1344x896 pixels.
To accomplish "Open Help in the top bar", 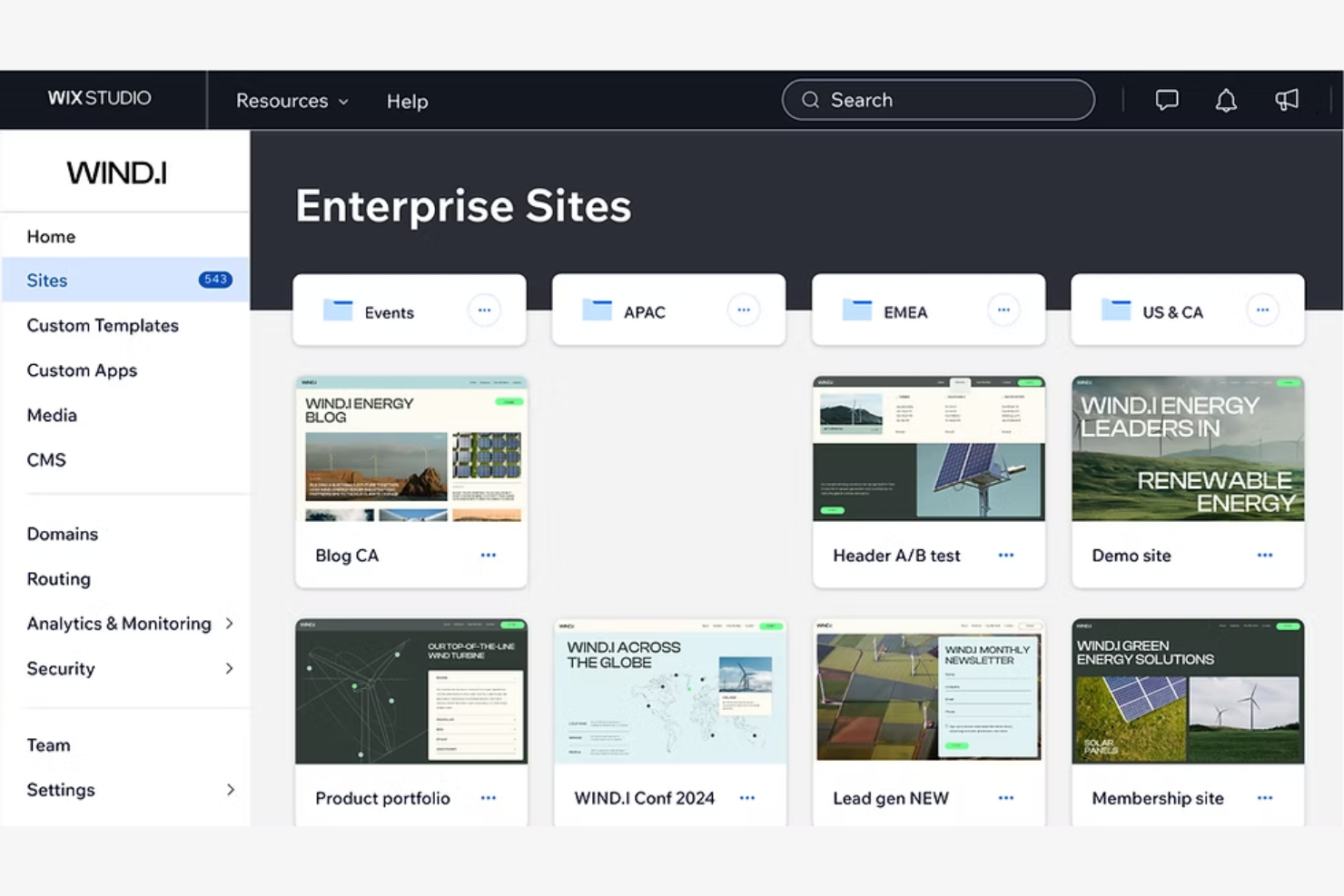I will click(x=407, y=102).
